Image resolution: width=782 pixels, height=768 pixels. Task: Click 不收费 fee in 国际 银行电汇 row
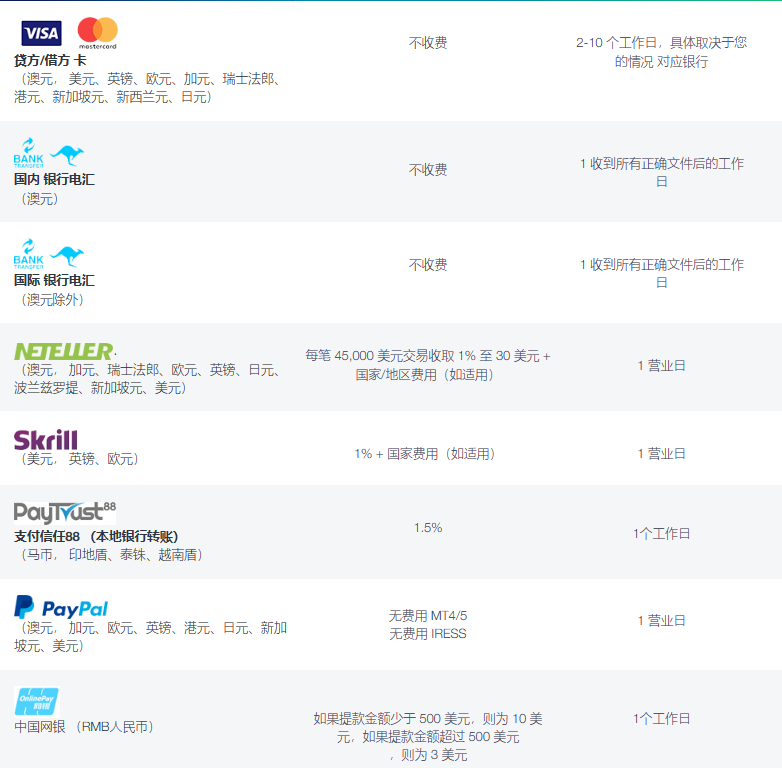[x=428, y=265]
